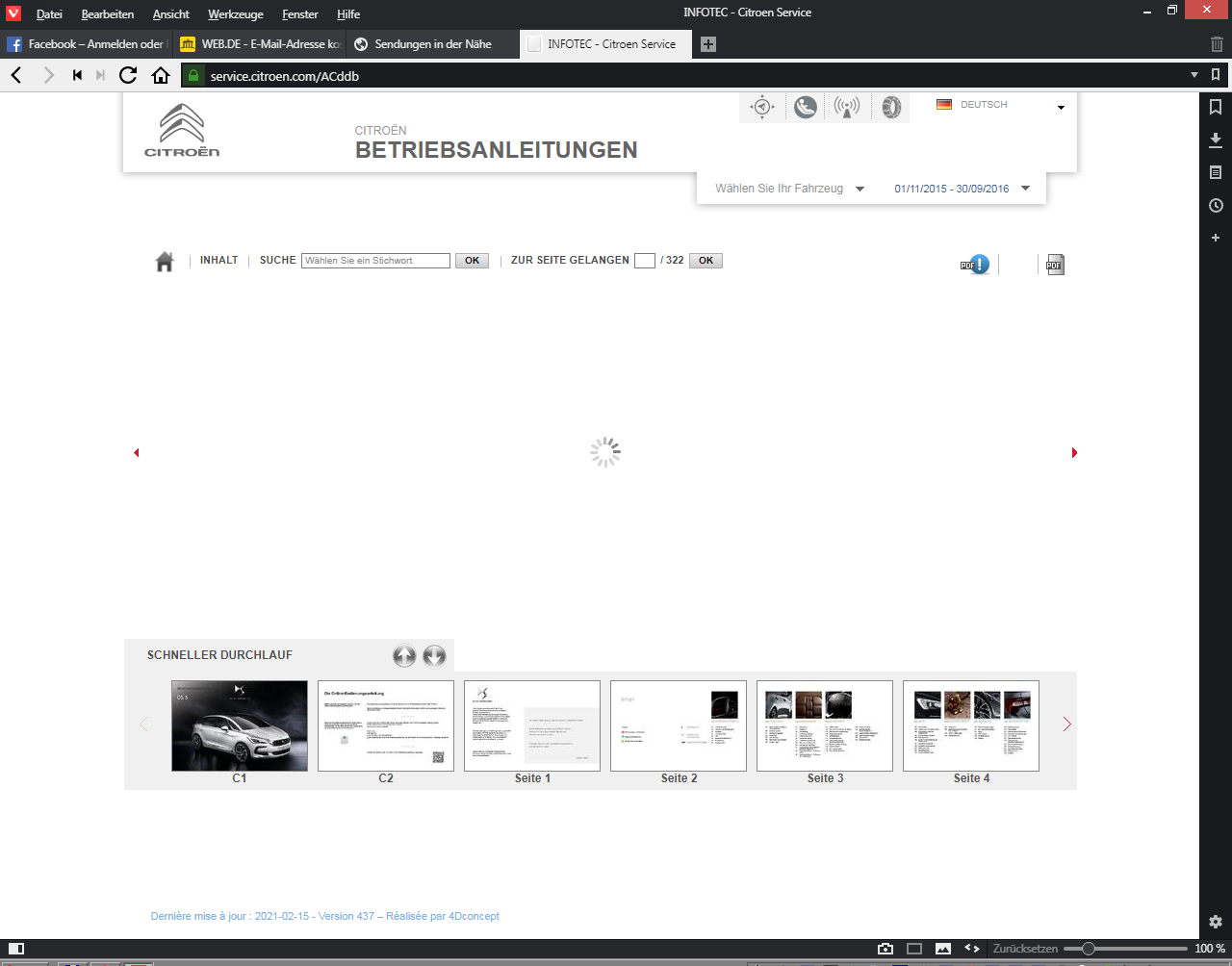Expand the address bar history dropdown arrow

coord(1194,75)
